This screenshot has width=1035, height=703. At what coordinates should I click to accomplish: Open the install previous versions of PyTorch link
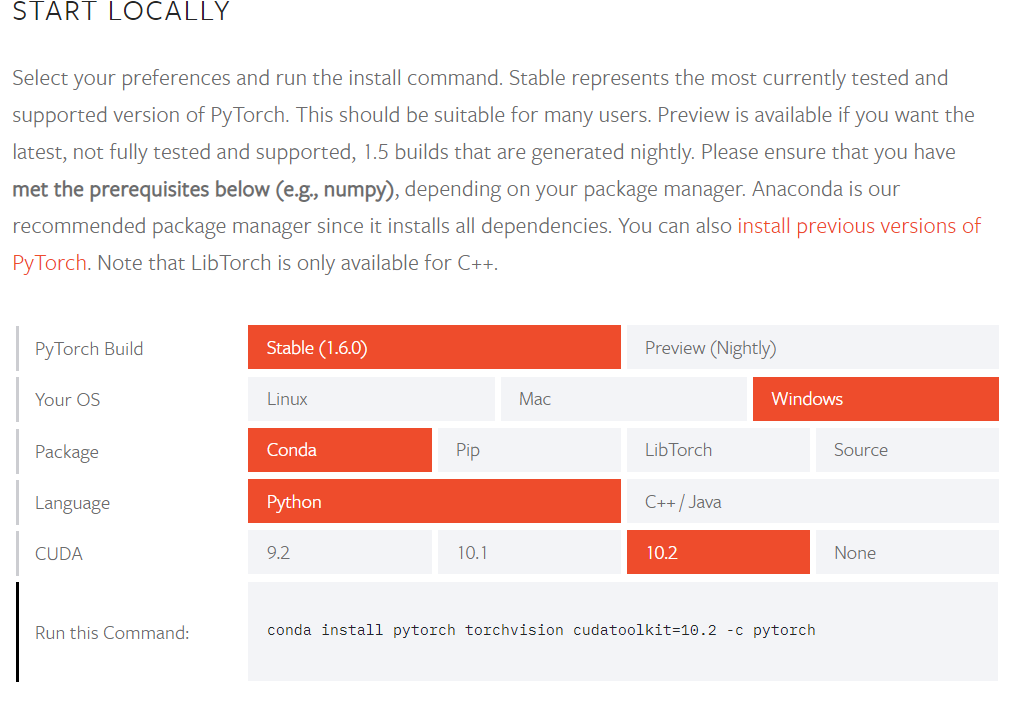[x=858, y=226]
